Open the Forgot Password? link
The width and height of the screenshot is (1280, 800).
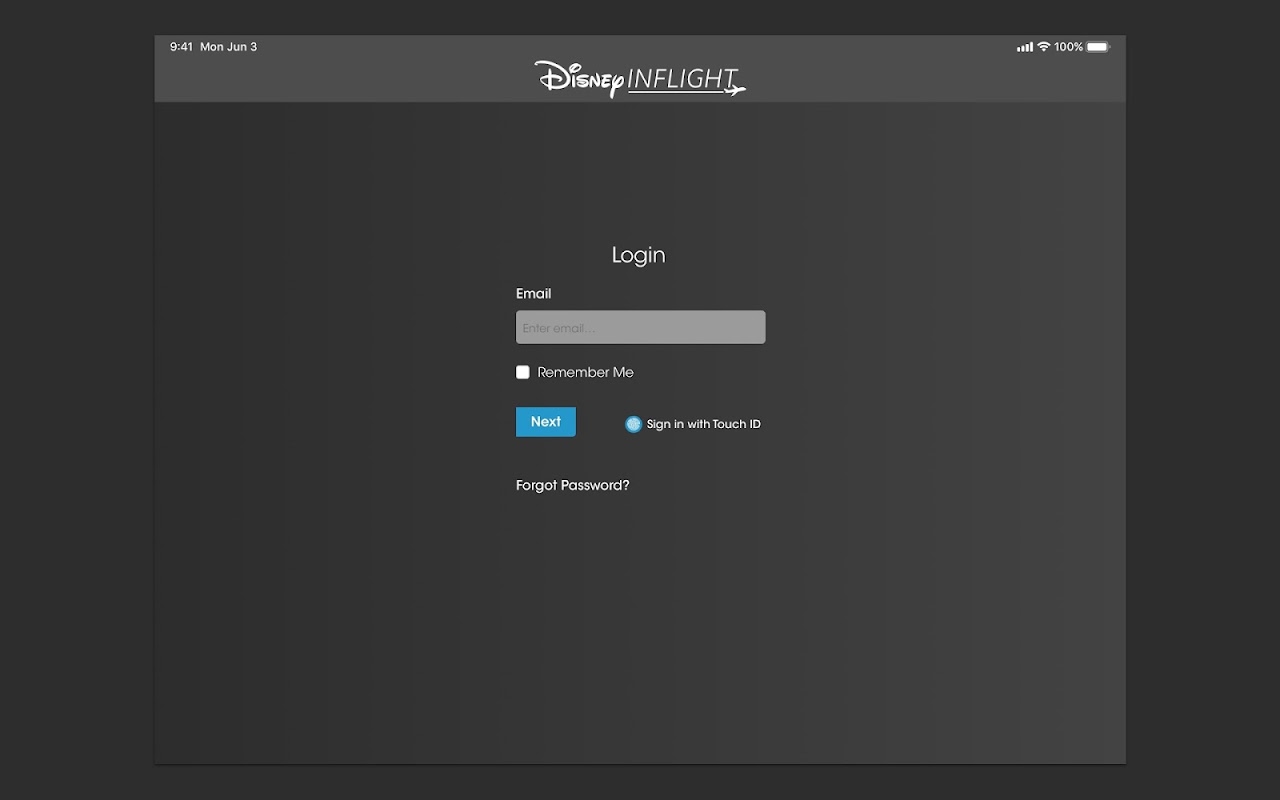[x=573, y=485]
